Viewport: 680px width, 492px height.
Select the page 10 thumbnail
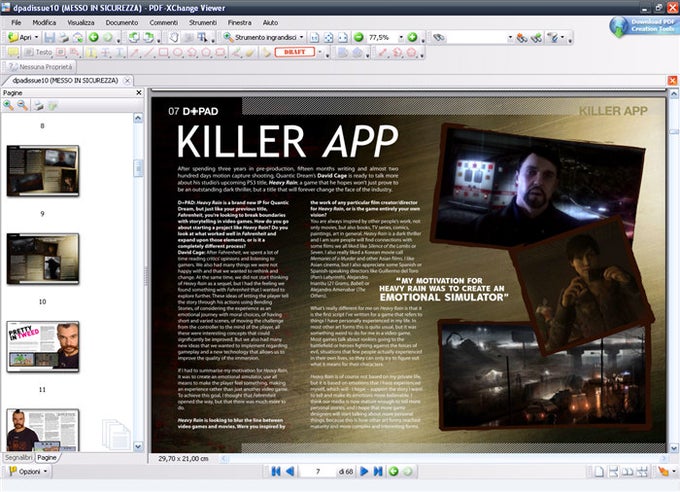click(x=43, y=259)
